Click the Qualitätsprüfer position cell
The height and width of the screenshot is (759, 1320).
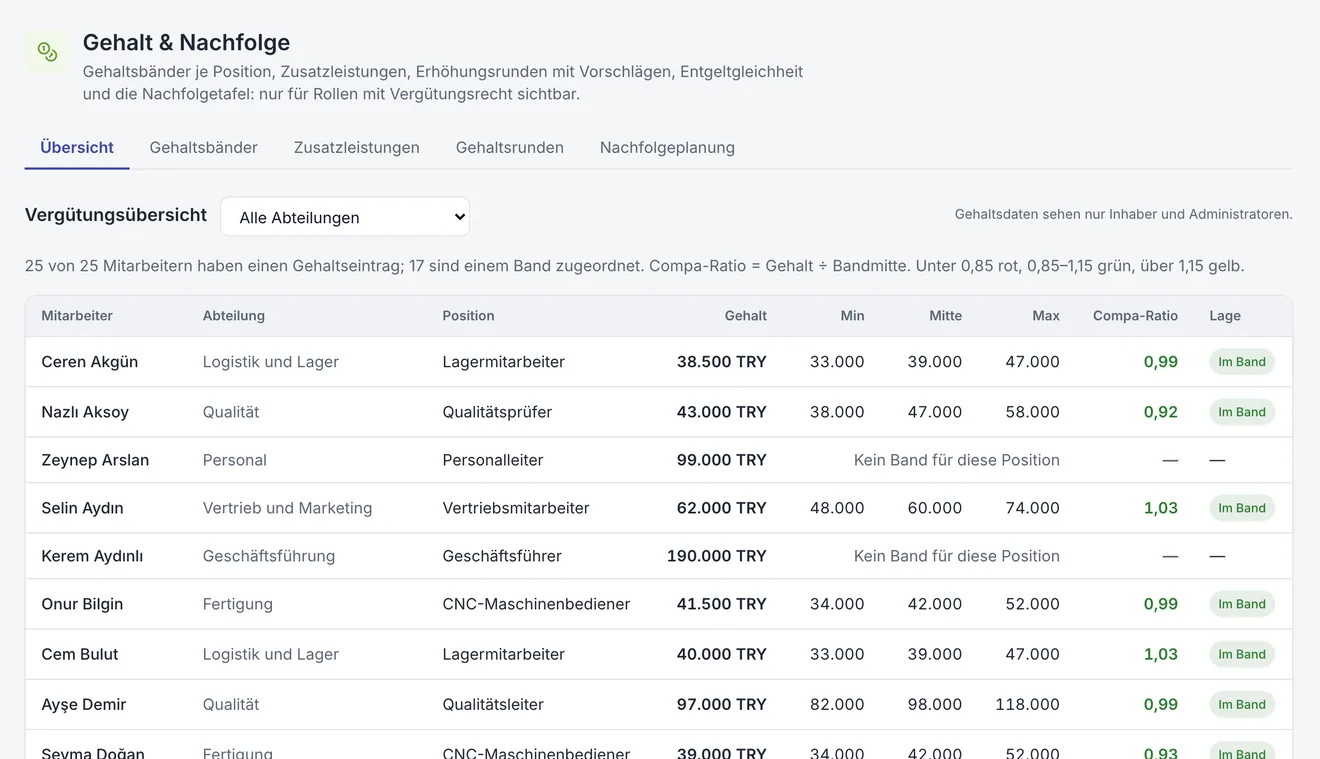point(497,412)
